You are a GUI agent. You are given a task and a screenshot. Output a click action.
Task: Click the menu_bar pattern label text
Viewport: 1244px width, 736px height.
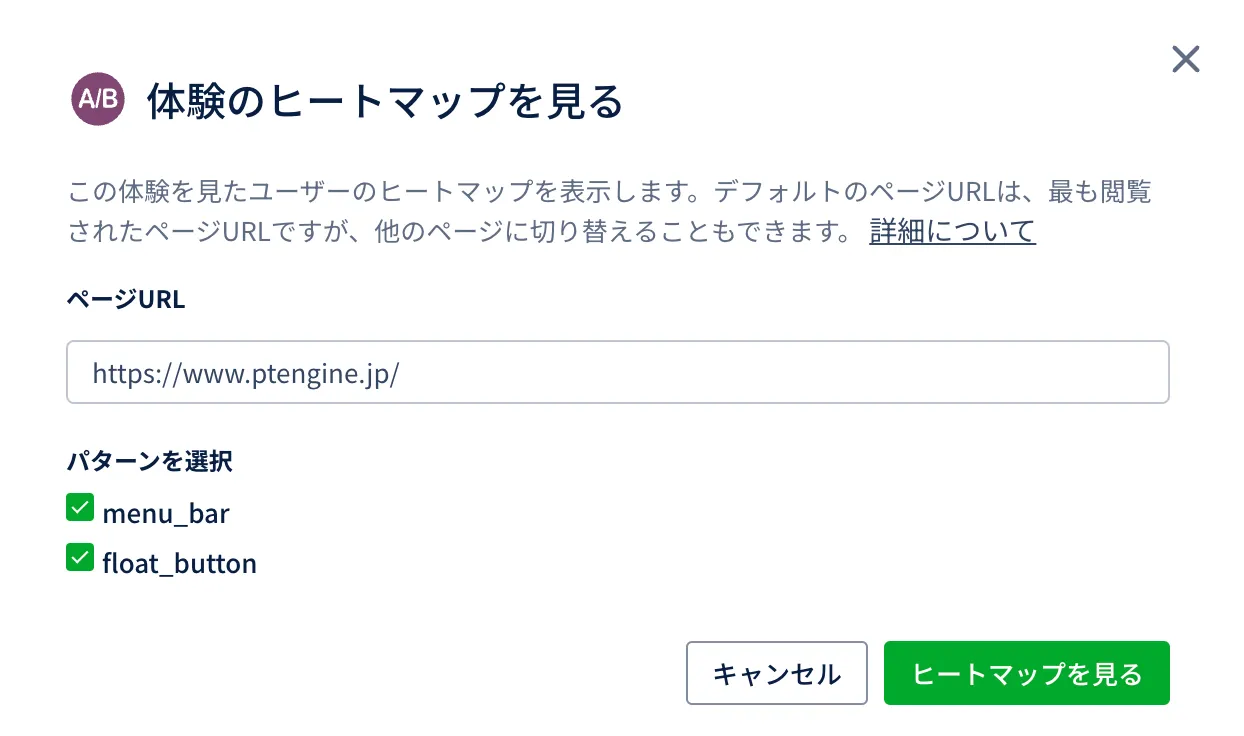[x=166, y=514]
